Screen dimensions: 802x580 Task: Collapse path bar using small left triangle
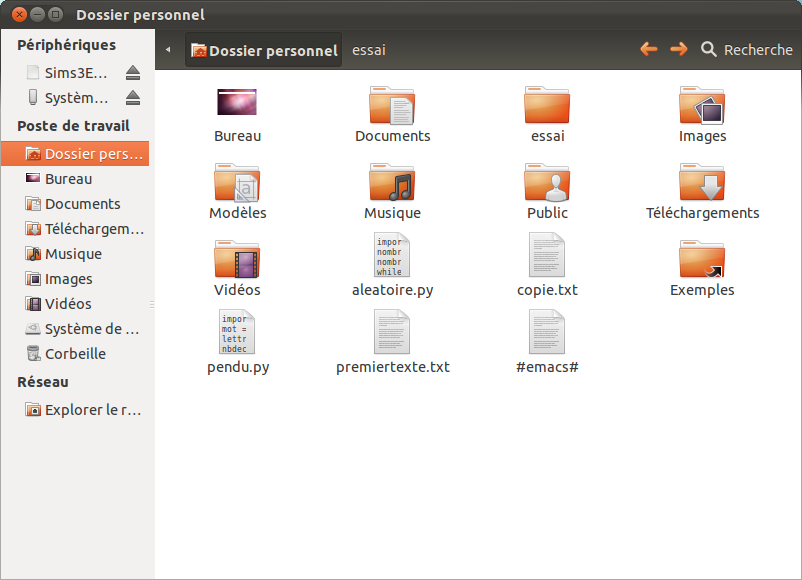[x=168, y=50]
